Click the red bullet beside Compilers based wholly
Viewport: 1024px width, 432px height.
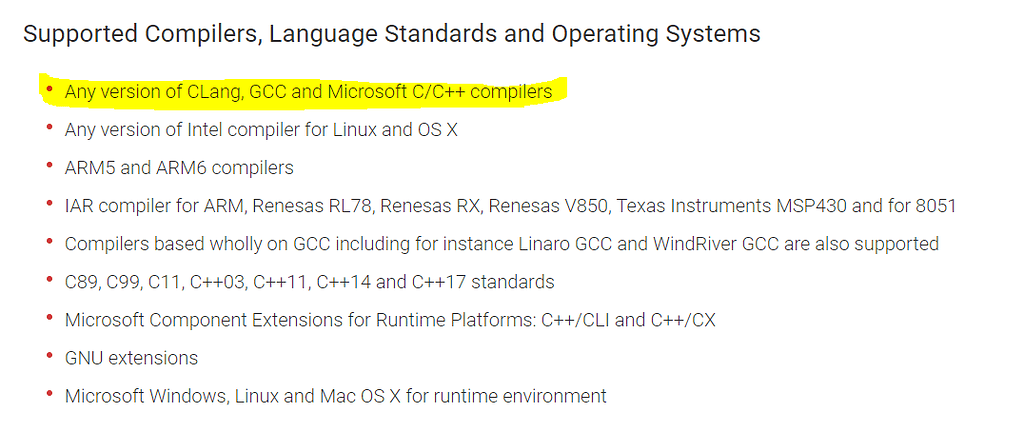pyautogui.click(x=49, y=240)
